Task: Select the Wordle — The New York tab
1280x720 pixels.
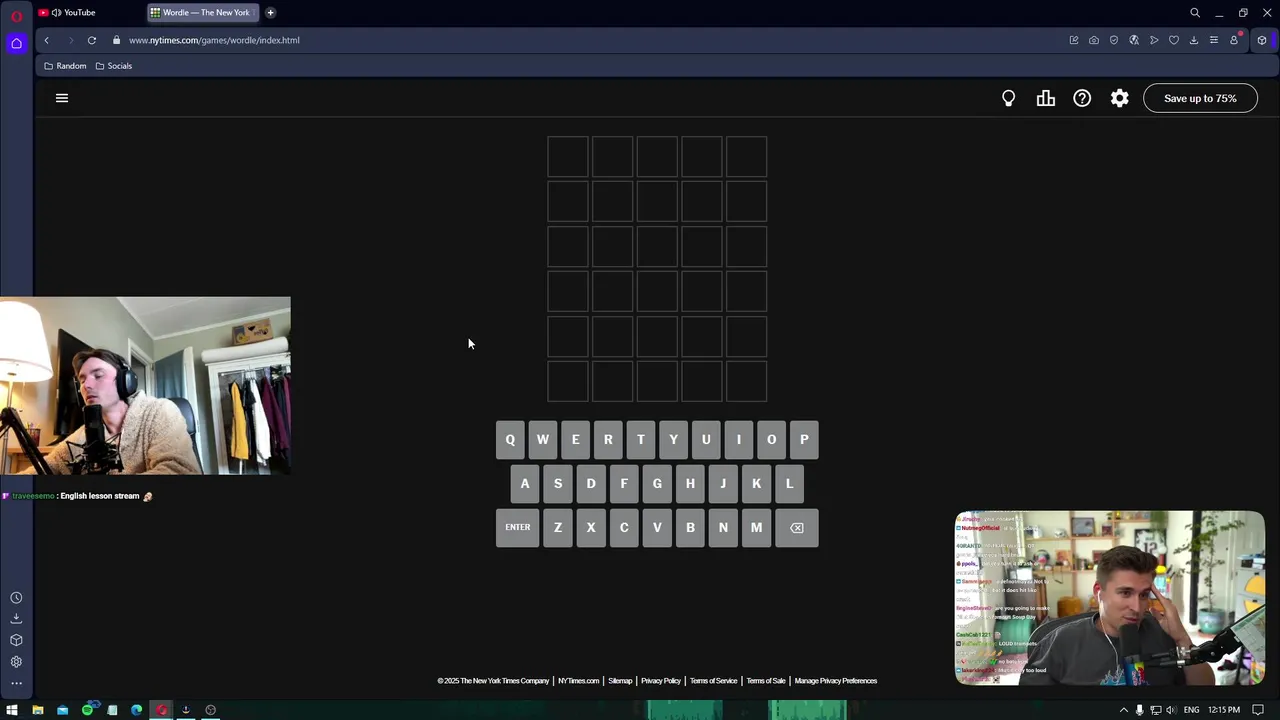Action: (x=203, y=13)
